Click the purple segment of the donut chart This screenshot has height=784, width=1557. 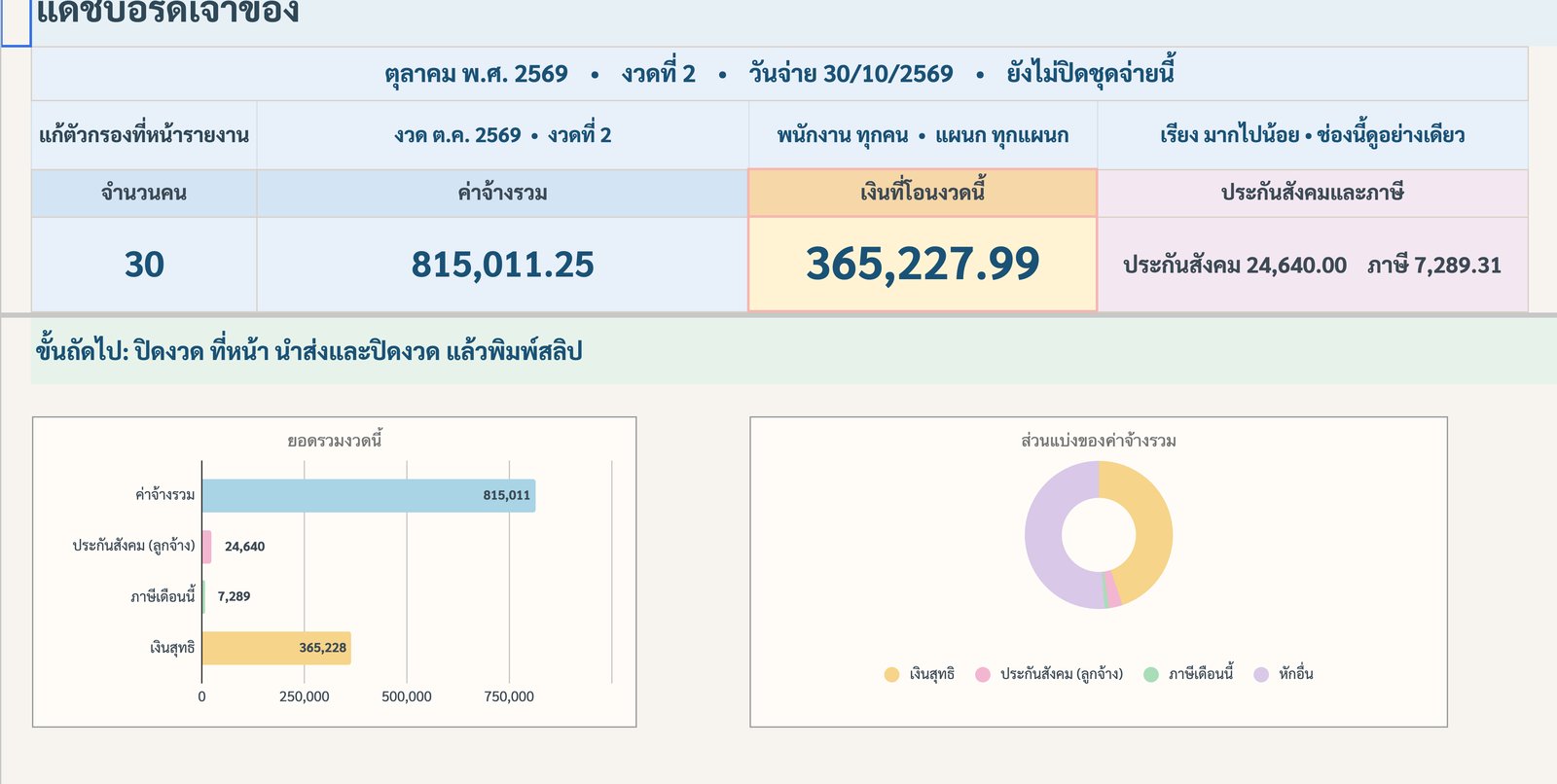pos(1045,535)
